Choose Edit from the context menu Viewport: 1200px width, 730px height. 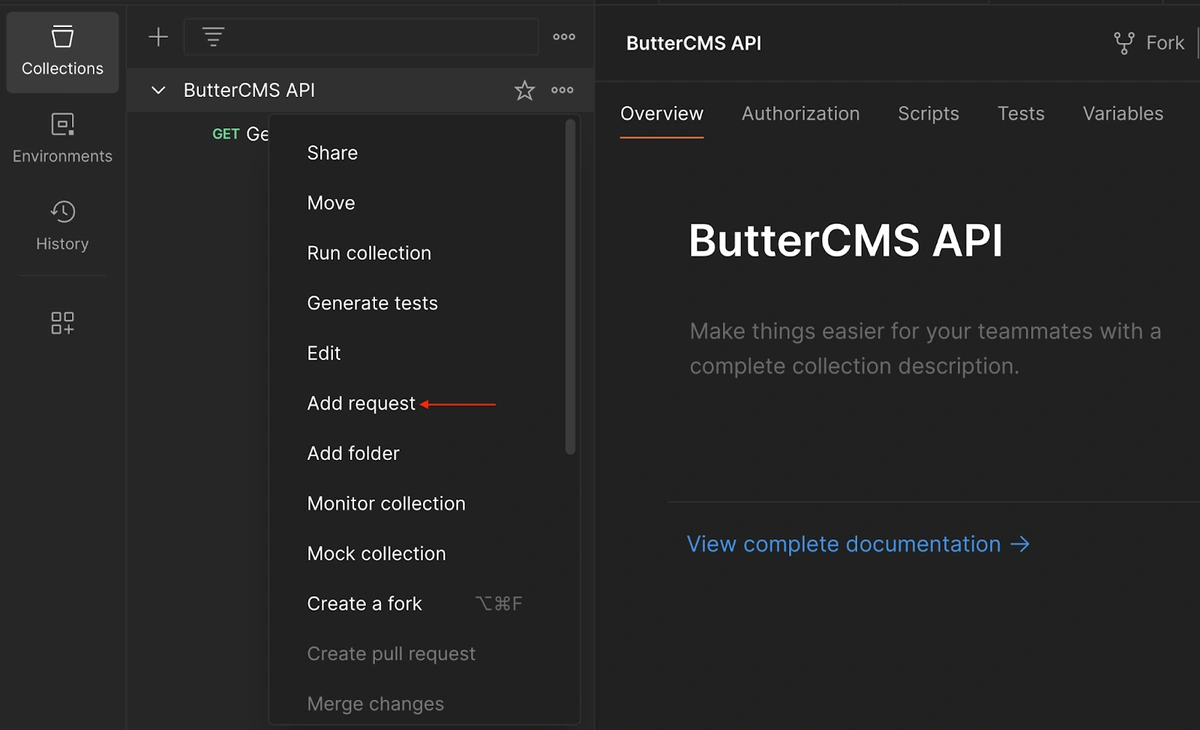pyautogui.click(x=324, y=353)
